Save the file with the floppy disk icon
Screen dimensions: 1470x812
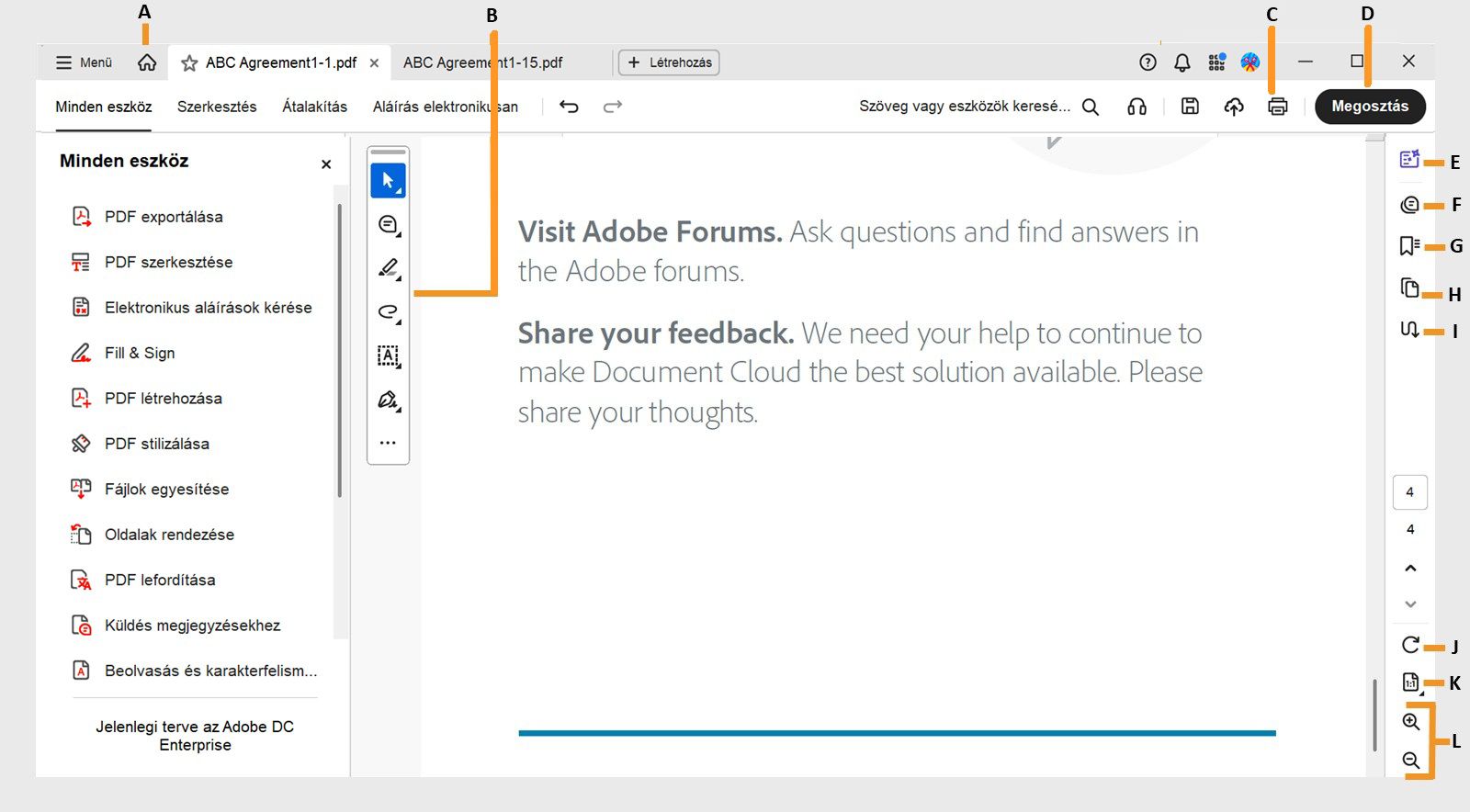(x=1190, y=107)
